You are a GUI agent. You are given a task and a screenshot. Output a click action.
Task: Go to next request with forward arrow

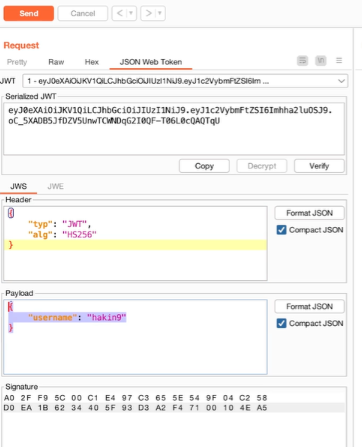click(x=149, y=13)
